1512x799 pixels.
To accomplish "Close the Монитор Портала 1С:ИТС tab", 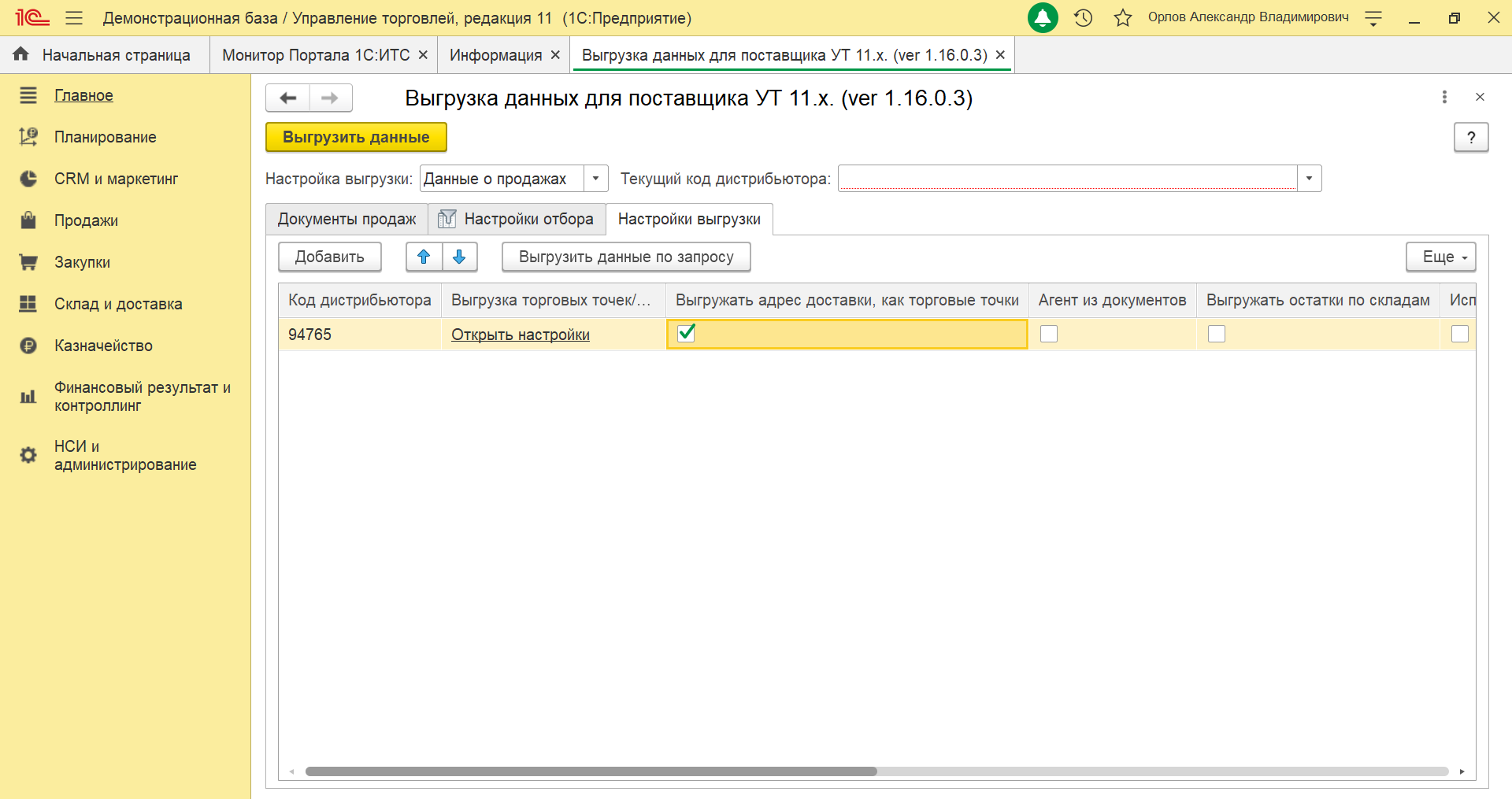I will tap(423, 55).
